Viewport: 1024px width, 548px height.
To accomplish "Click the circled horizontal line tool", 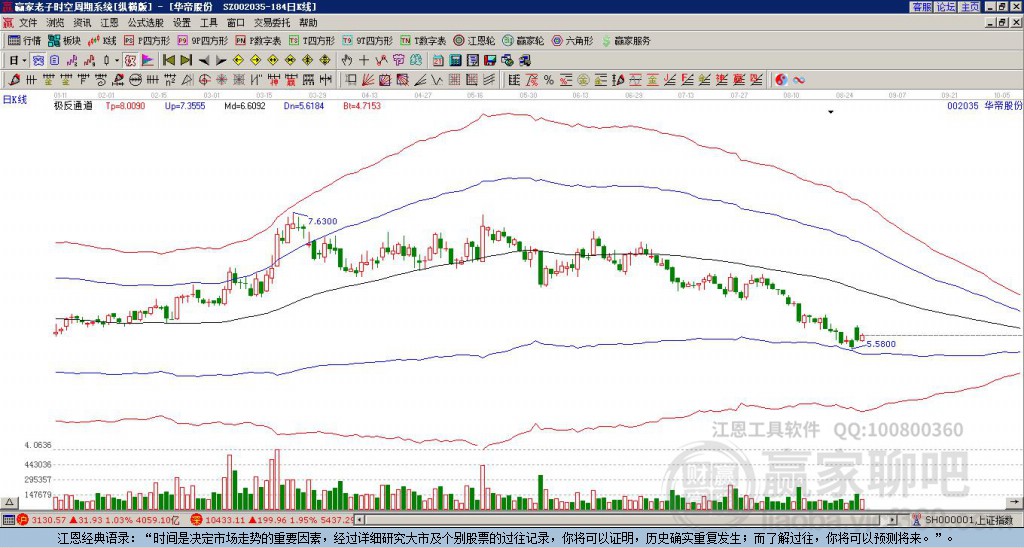I will click(135, 80).
